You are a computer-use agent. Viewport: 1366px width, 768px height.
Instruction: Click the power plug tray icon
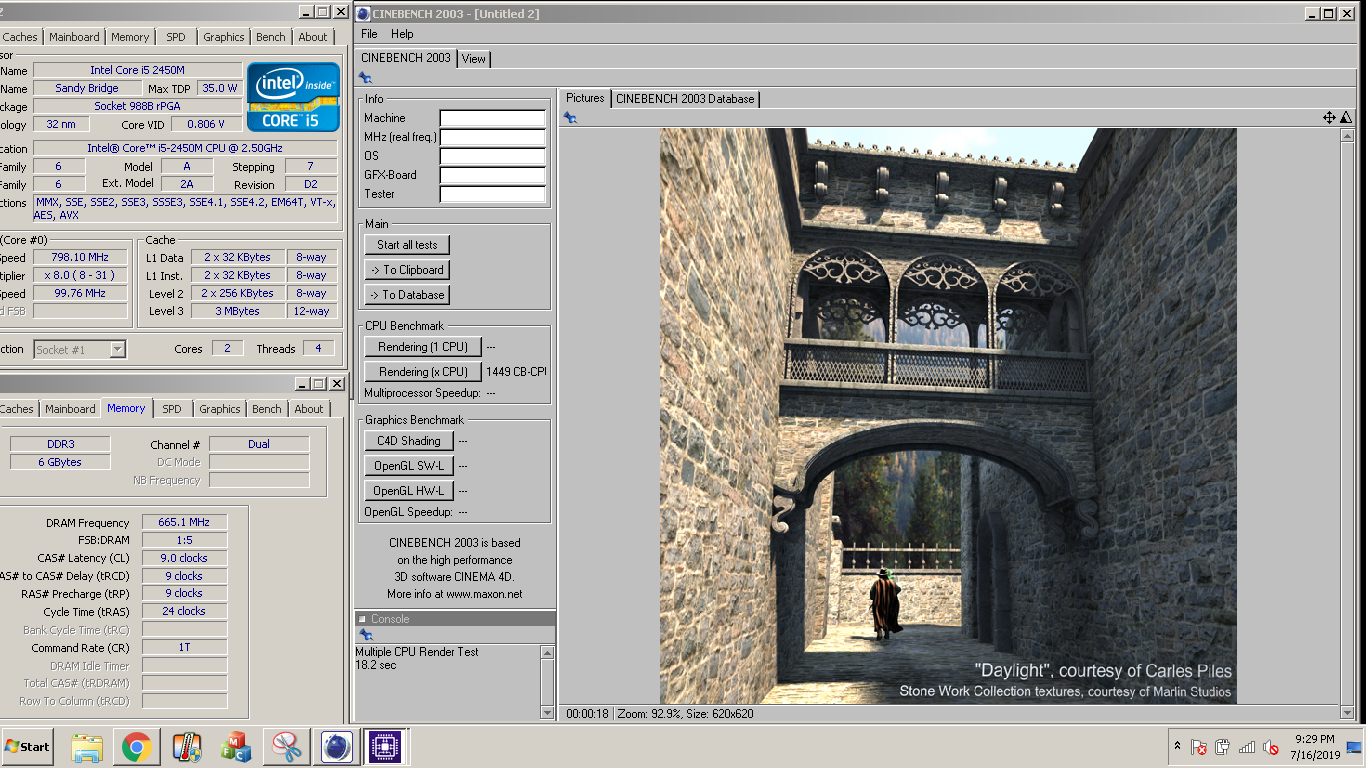pos(1222,747)
